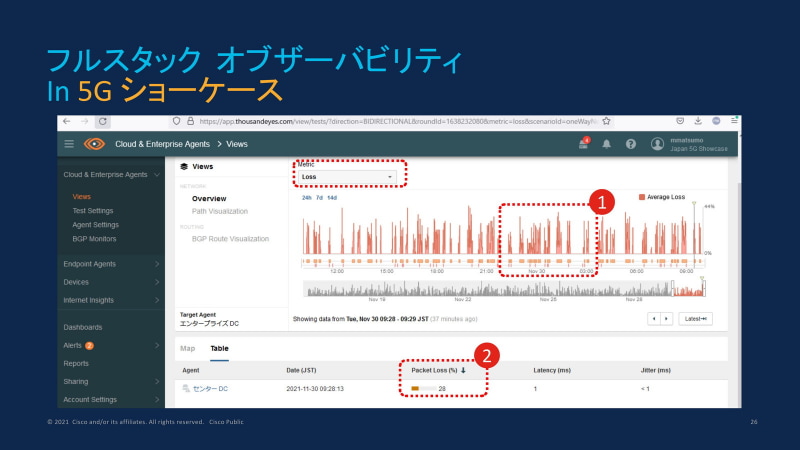Open the browser hamburger menu

pyautogui.click(x=734, y=121)
